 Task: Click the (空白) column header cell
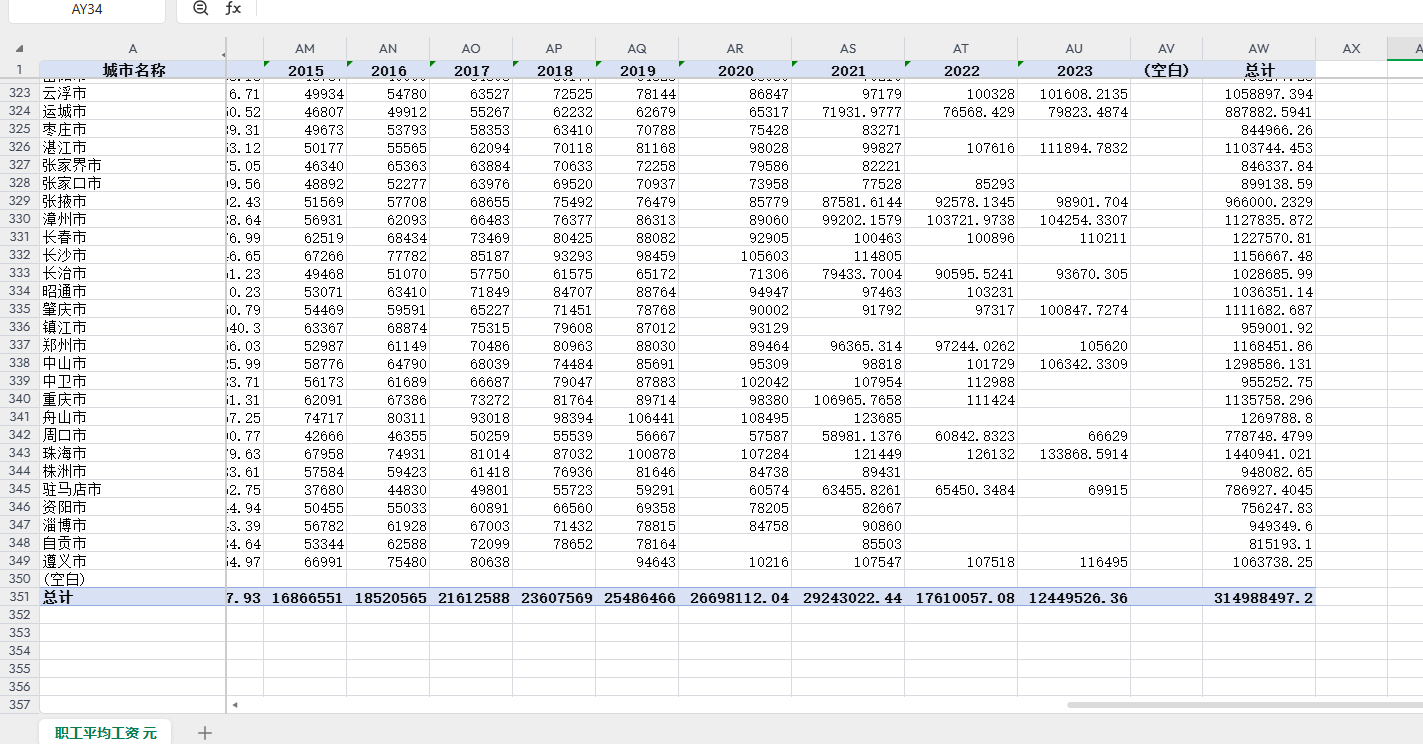pos(1166,70)
